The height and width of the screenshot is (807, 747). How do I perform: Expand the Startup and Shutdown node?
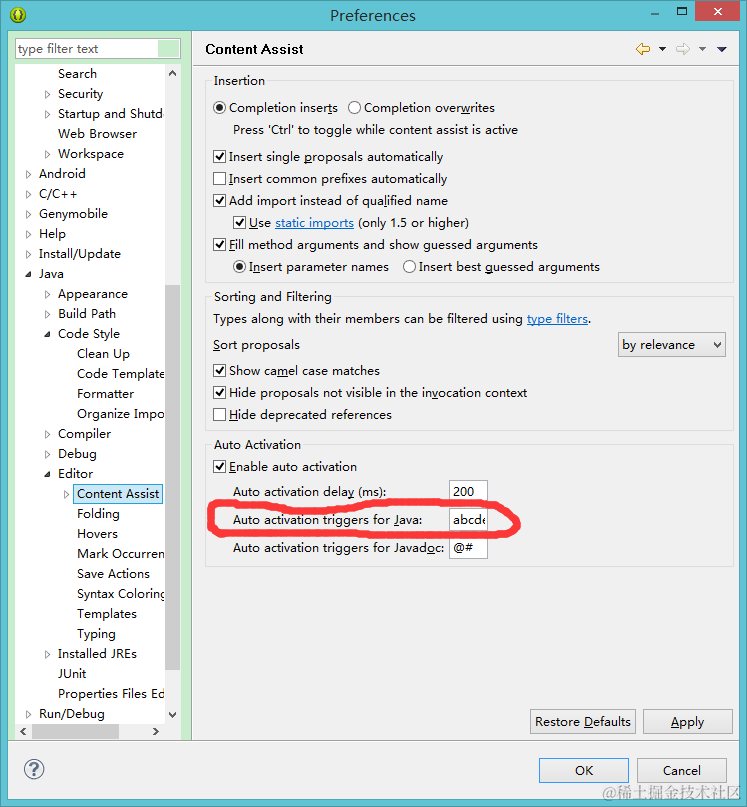[x=47, y=114]
